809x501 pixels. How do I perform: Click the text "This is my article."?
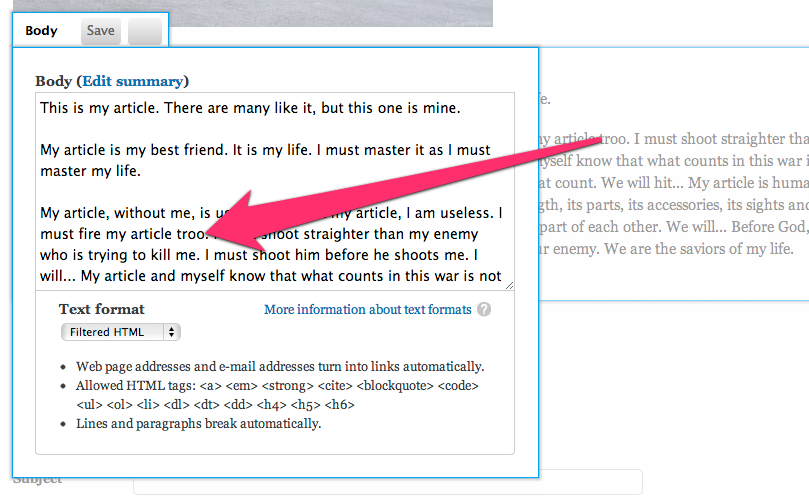(x=100, y=108)
